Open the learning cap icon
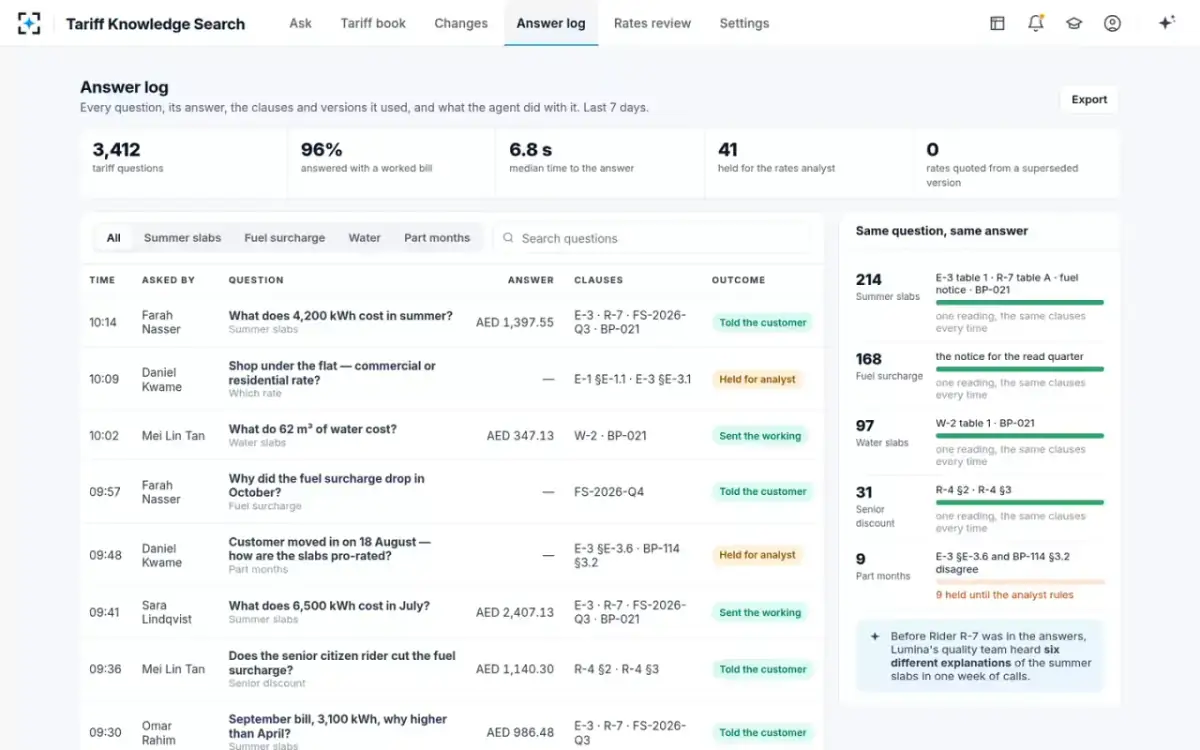 (x=1074, y=23)
